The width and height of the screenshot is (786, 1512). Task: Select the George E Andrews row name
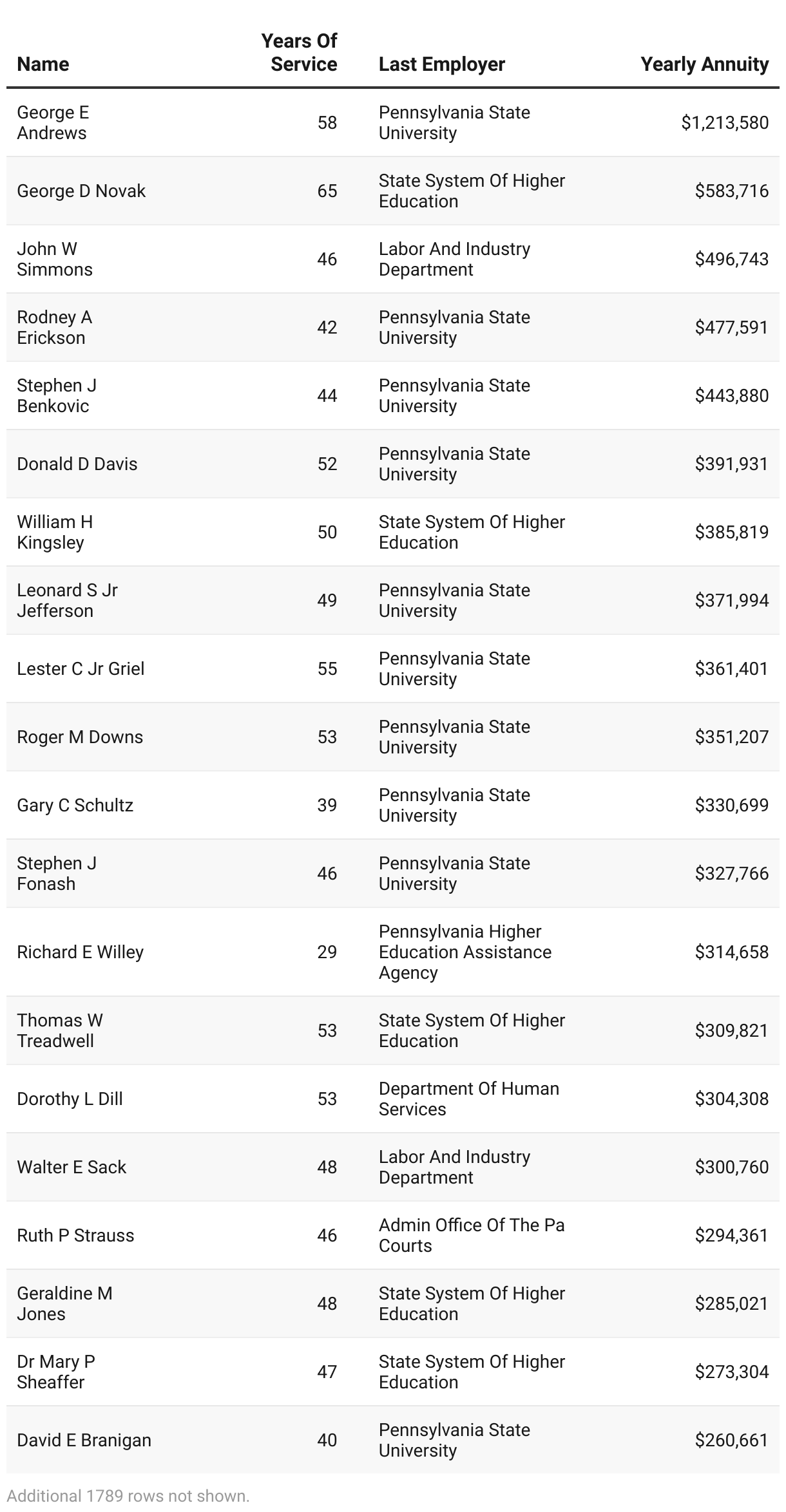pos(53,122)
